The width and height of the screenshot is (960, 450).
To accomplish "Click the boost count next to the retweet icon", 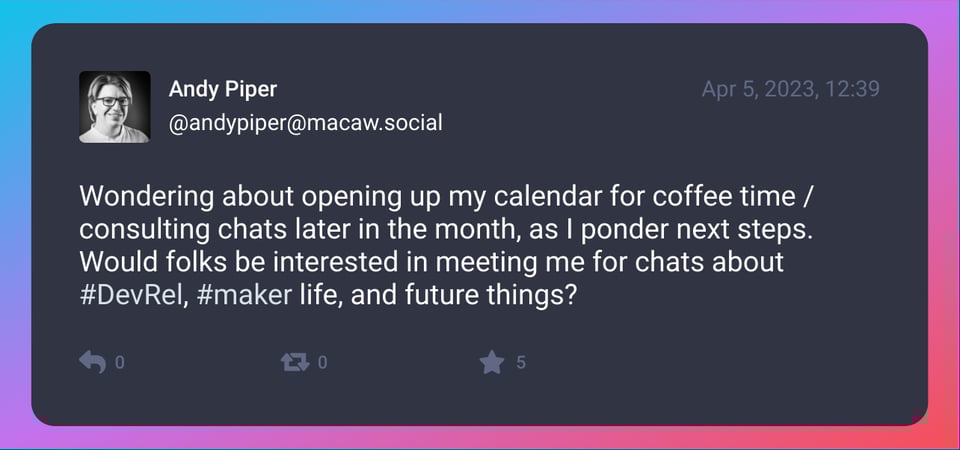I will [x=322, y=363].
